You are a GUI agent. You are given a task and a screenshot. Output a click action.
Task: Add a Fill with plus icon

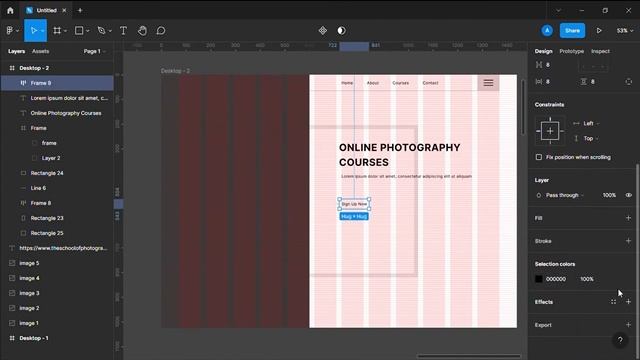(628, 218)
